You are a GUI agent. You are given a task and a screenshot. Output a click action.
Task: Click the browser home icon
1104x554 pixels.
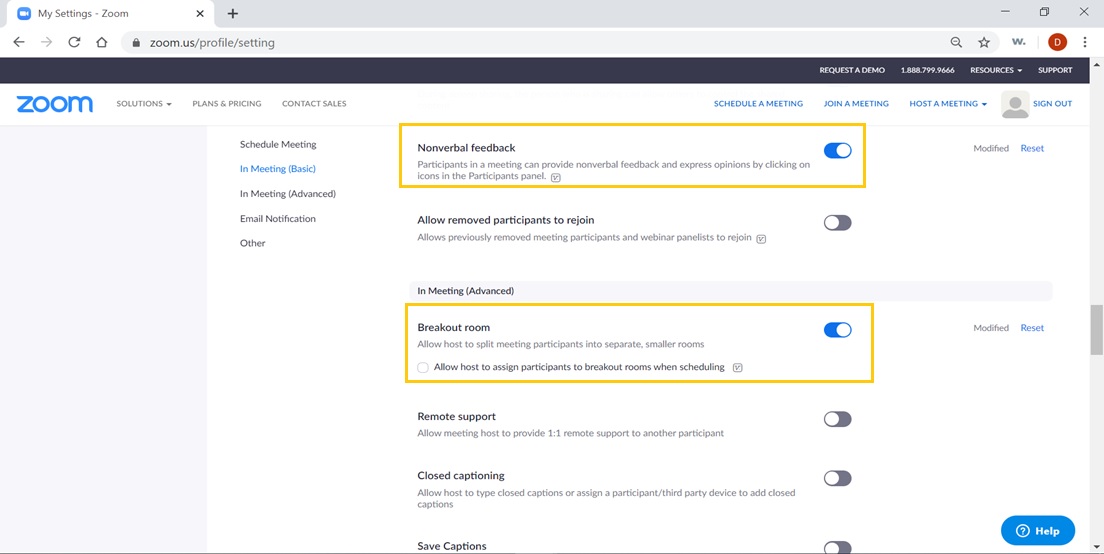click(x=101, y=42)
